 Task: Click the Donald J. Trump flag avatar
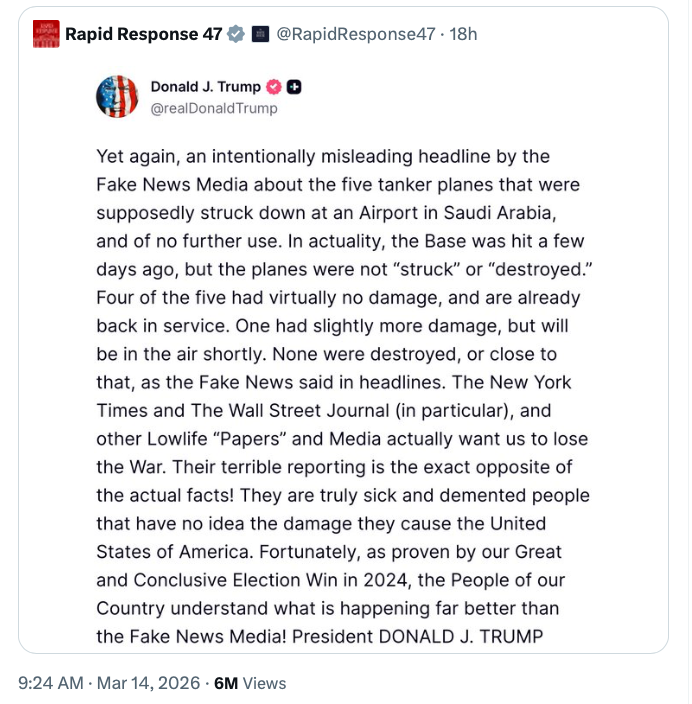point(117,96)
